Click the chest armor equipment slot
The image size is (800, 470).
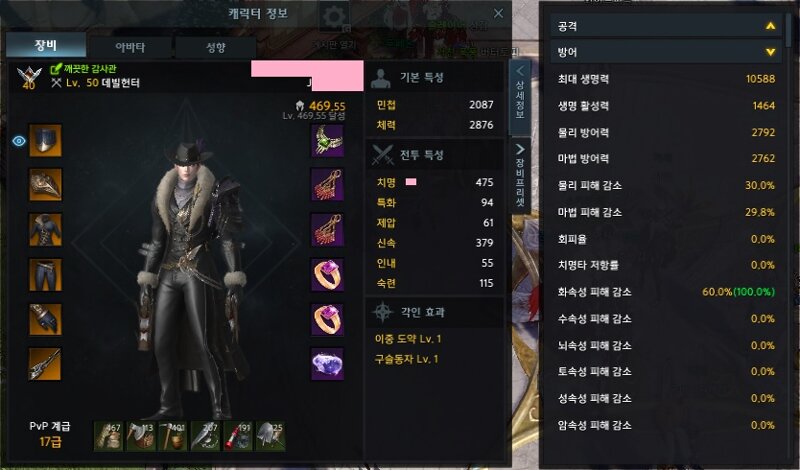45,230
